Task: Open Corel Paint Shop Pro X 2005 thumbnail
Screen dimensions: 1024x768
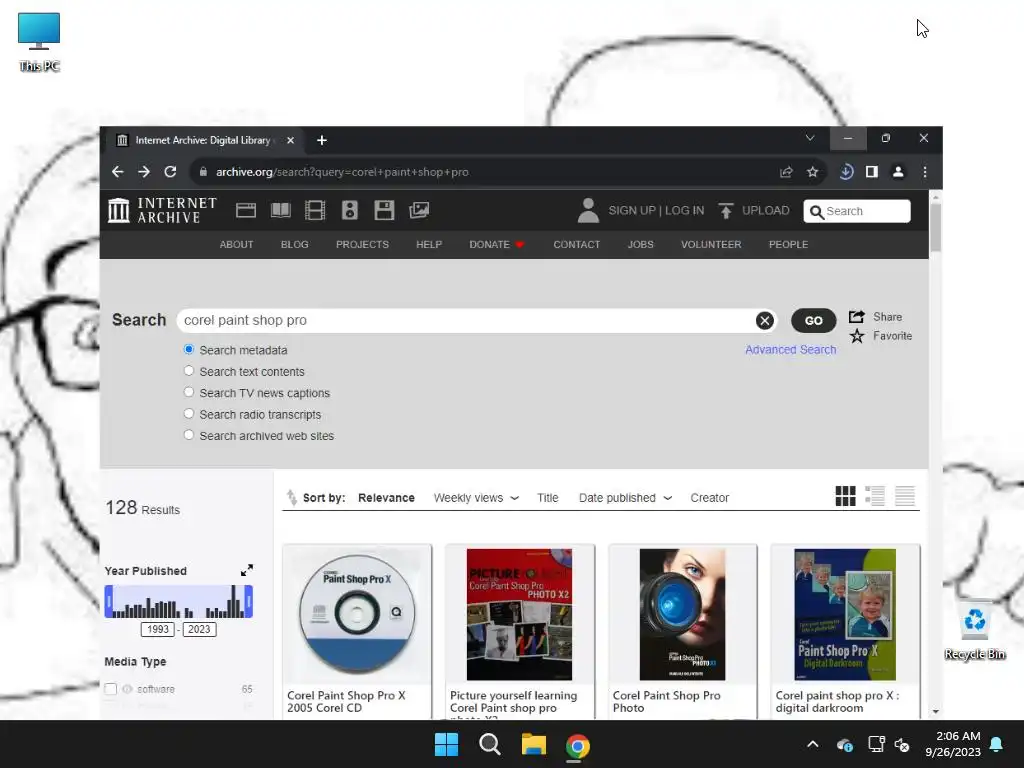Action: pos(357,614)
